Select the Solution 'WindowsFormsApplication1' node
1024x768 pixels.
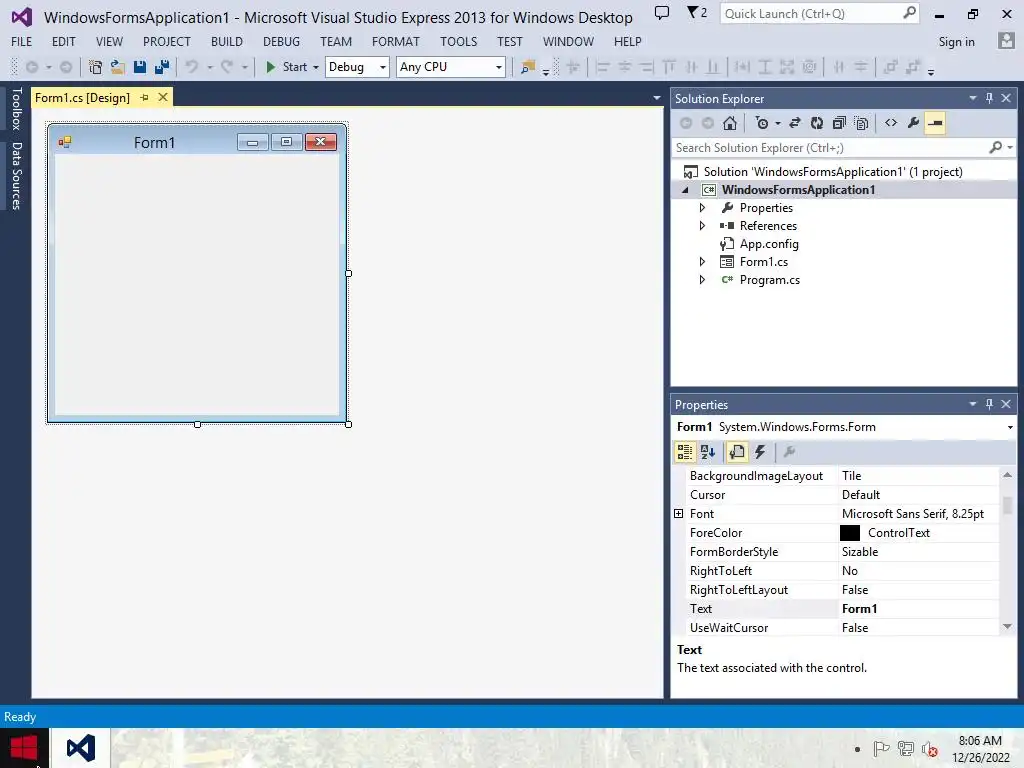coord(833,172)
